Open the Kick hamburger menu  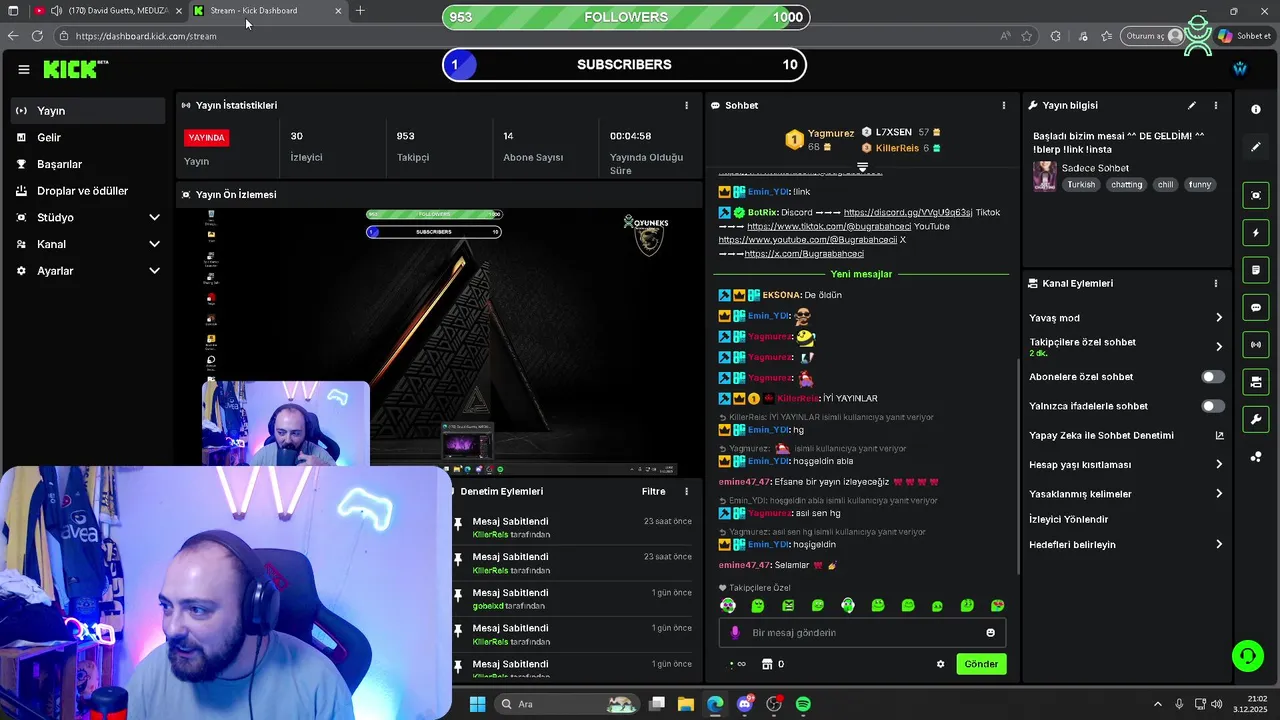coord(23,69)
